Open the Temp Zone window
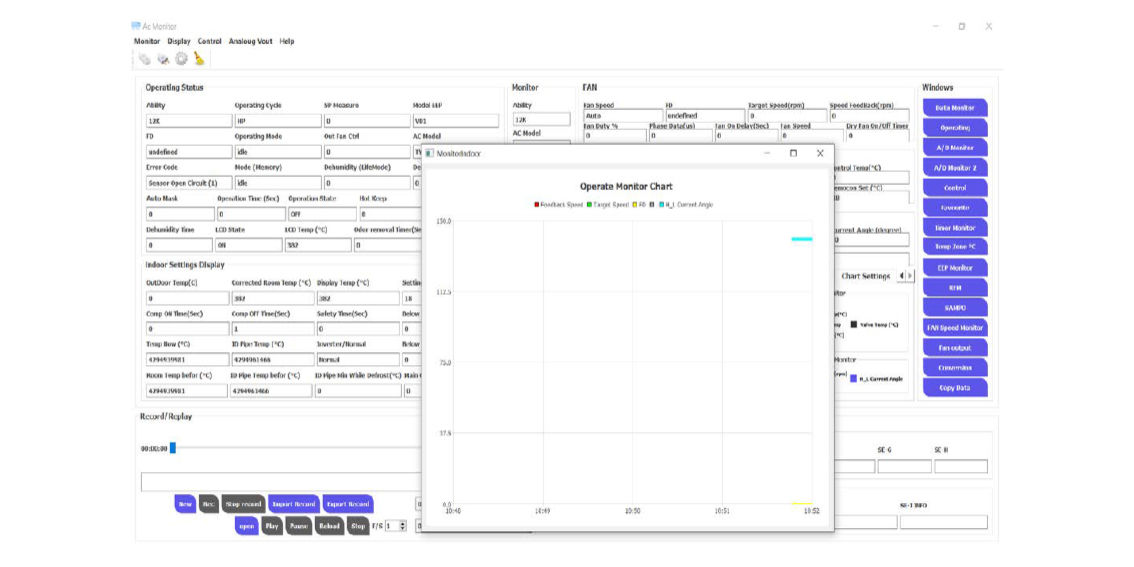The width and height of the screenshot is (1134, 567). pyautogui.click(x=955, y=247)
